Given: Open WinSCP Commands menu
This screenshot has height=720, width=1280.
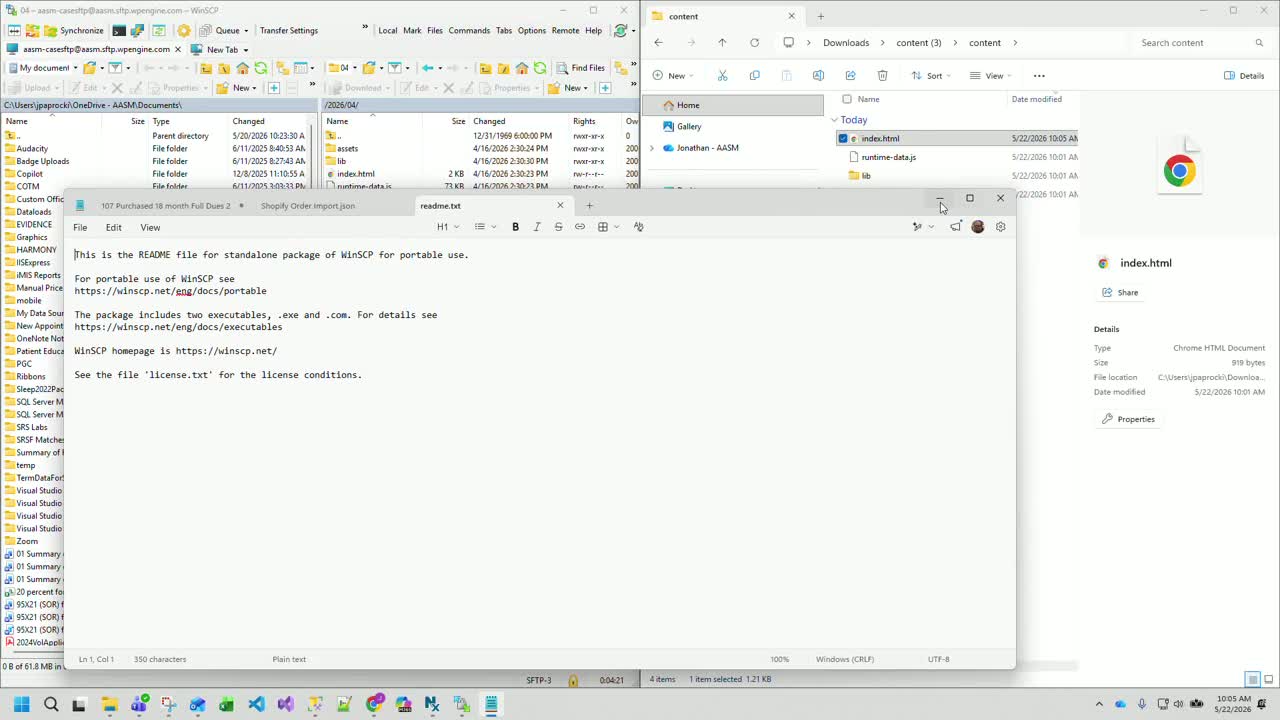Looking at the screenshot, I should point(469,30).
